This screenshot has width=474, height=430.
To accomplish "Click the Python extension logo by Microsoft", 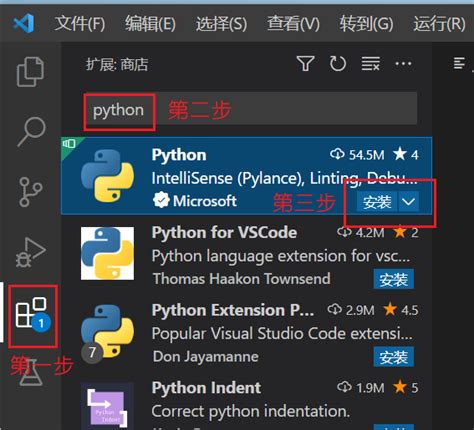I will pos(107,175).
